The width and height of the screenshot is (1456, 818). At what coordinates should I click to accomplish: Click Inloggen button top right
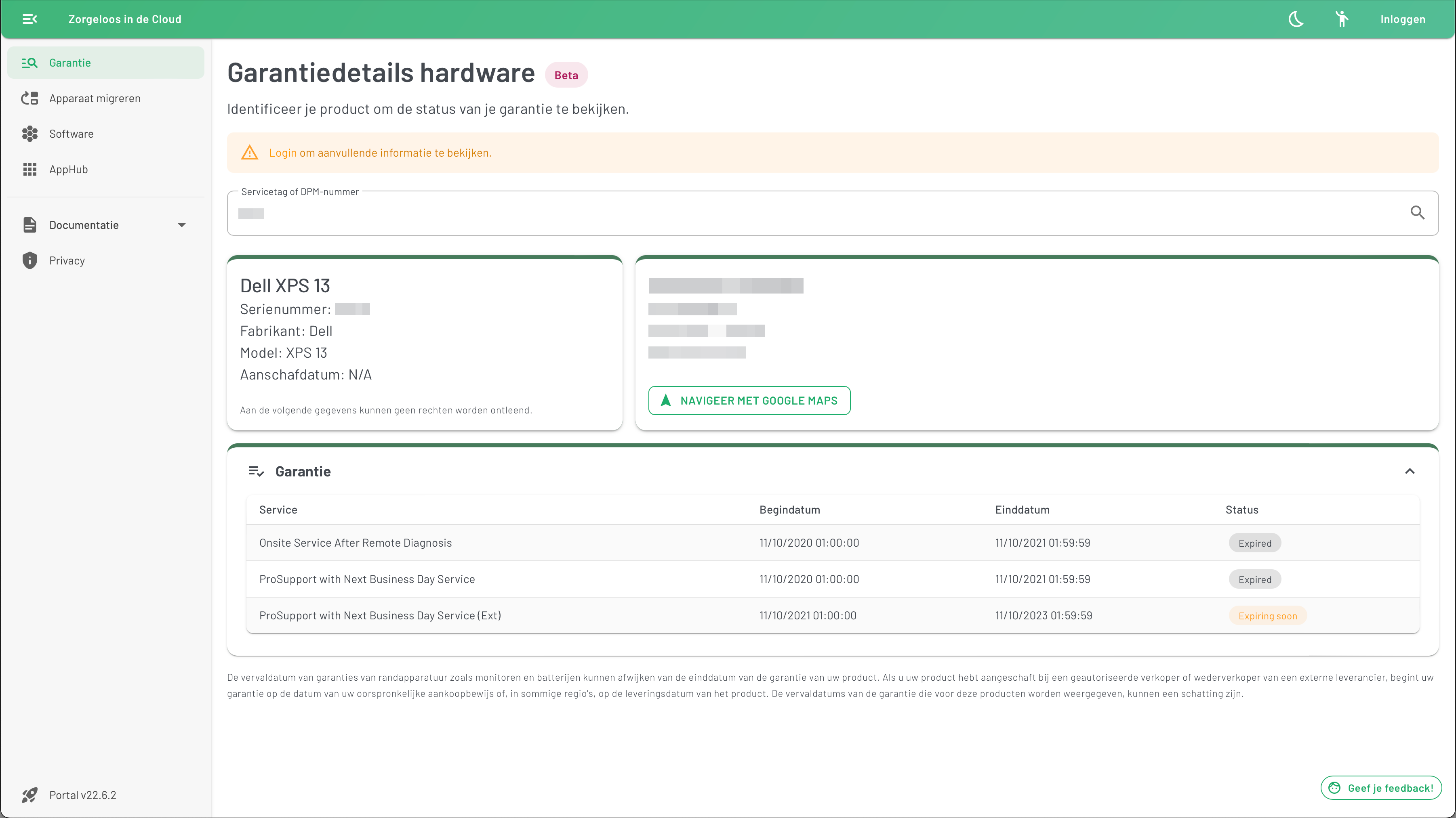point(1402,19)
